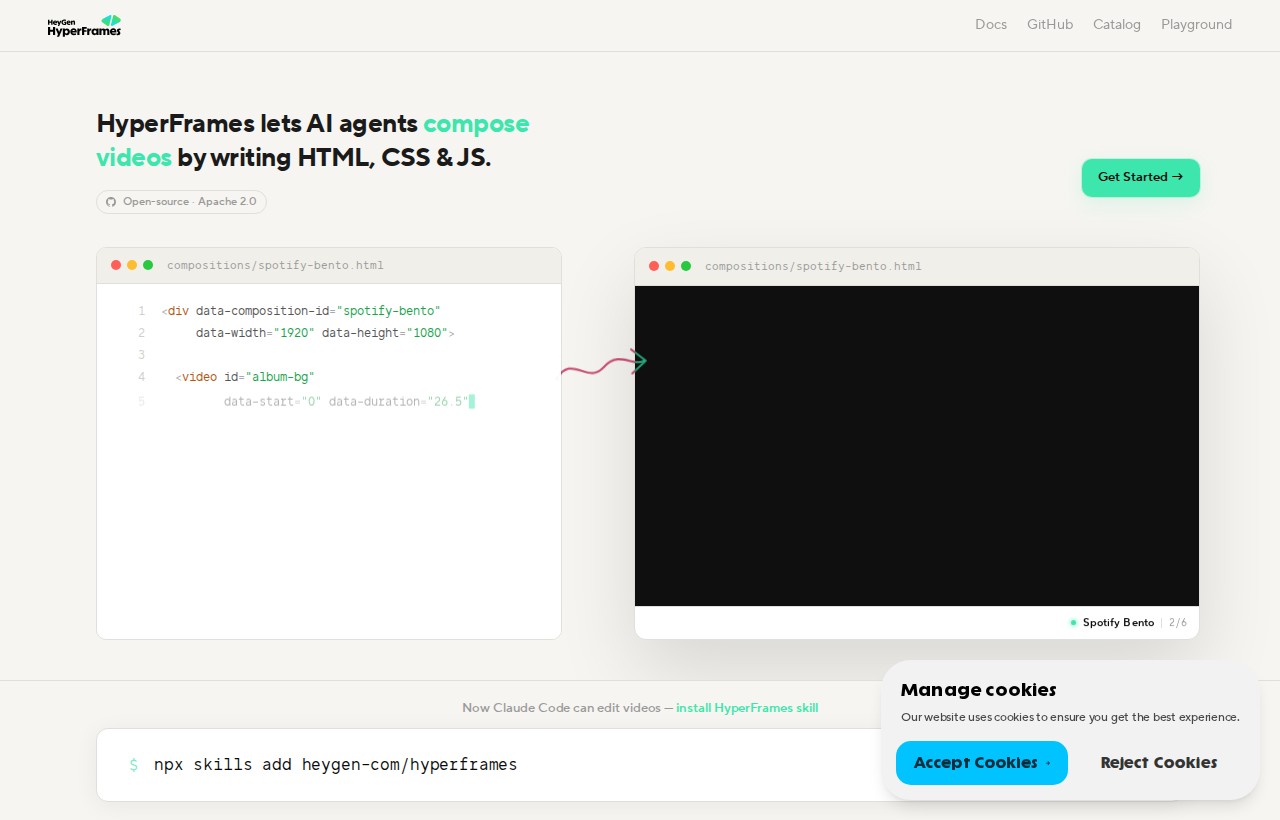This screenshot has height=820, width=1280.
Task: Follow the install HyperFrames skill link
Action: tap(747, 708)
